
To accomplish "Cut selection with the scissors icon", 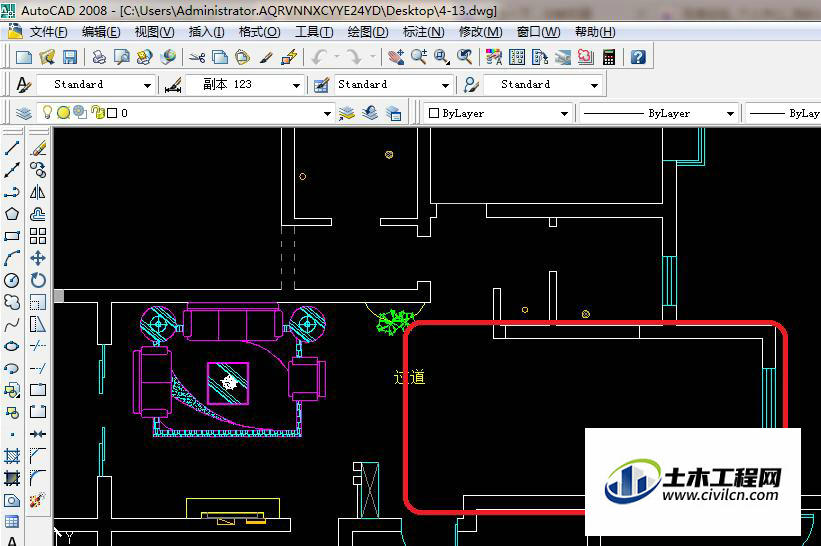I will 197,57.
